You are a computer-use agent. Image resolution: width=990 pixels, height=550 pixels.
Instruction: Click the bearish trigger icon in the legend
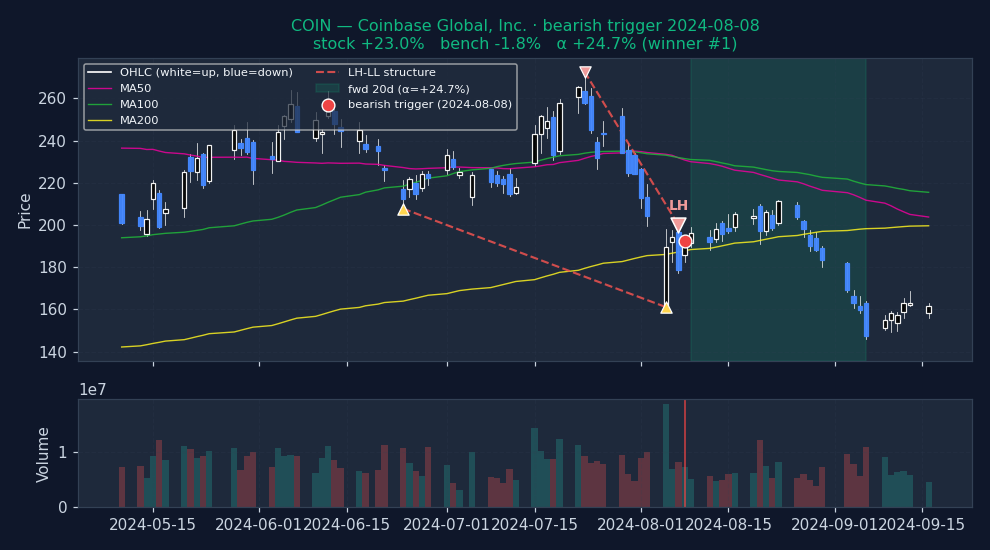(x=328, y=105)
